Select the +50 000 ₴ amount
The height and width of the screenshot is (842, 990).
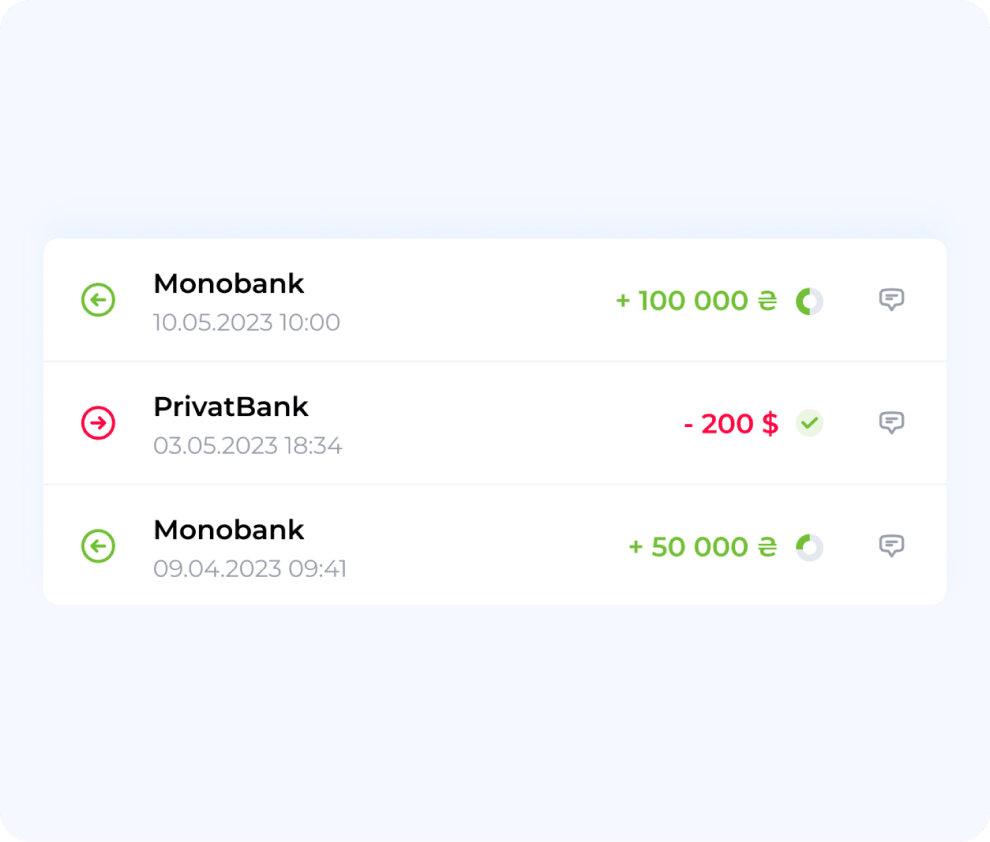(x=701, y=547)
